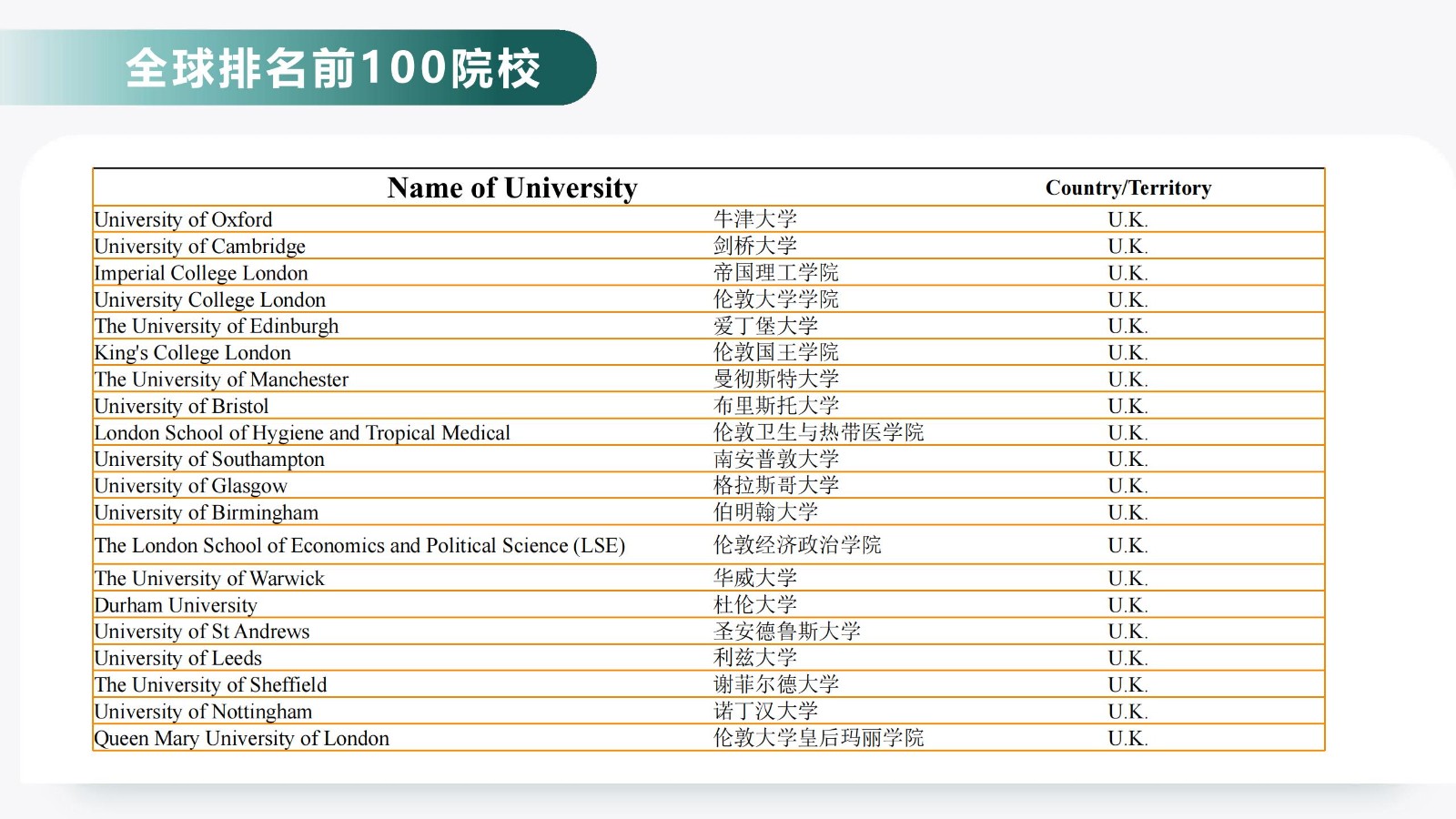
Task: Click University of Glasgow cell
Action: 190,486
